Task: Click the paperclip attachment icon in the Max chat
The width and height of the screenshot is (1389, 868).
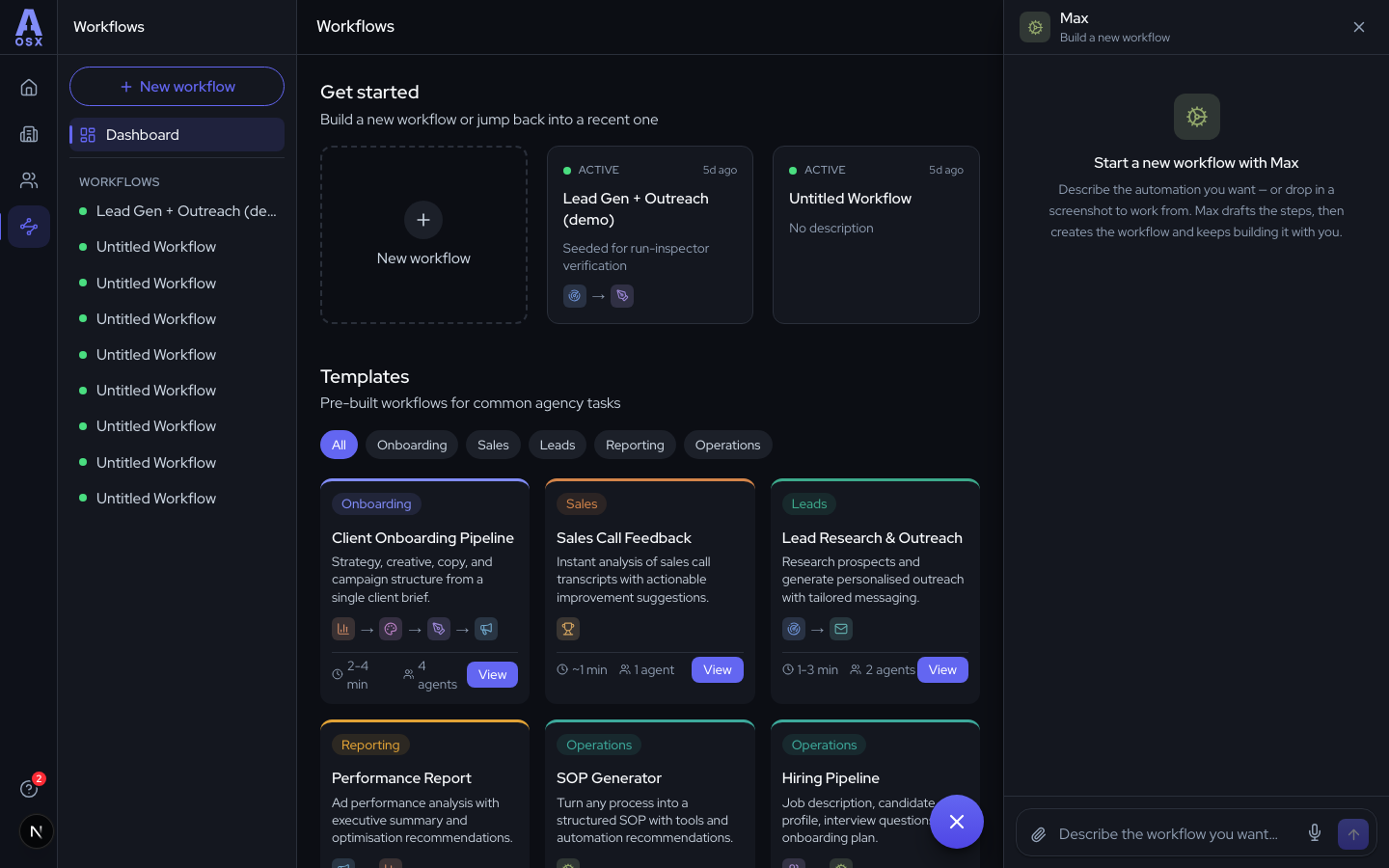Action: tap(1038, 834)
